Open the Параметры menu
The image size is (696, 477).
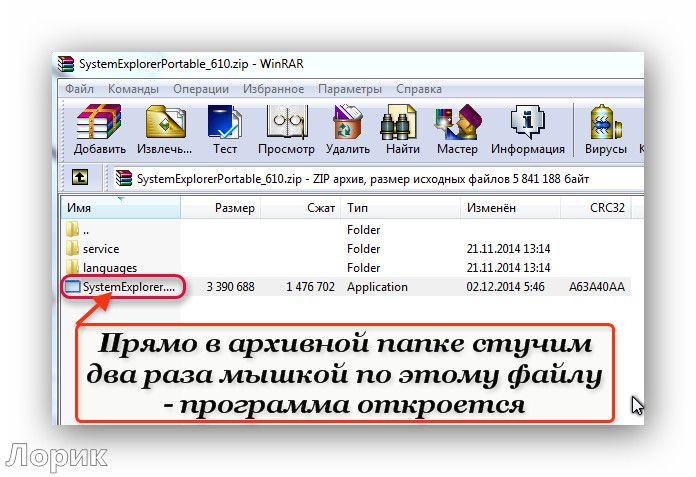pos(350,89)
